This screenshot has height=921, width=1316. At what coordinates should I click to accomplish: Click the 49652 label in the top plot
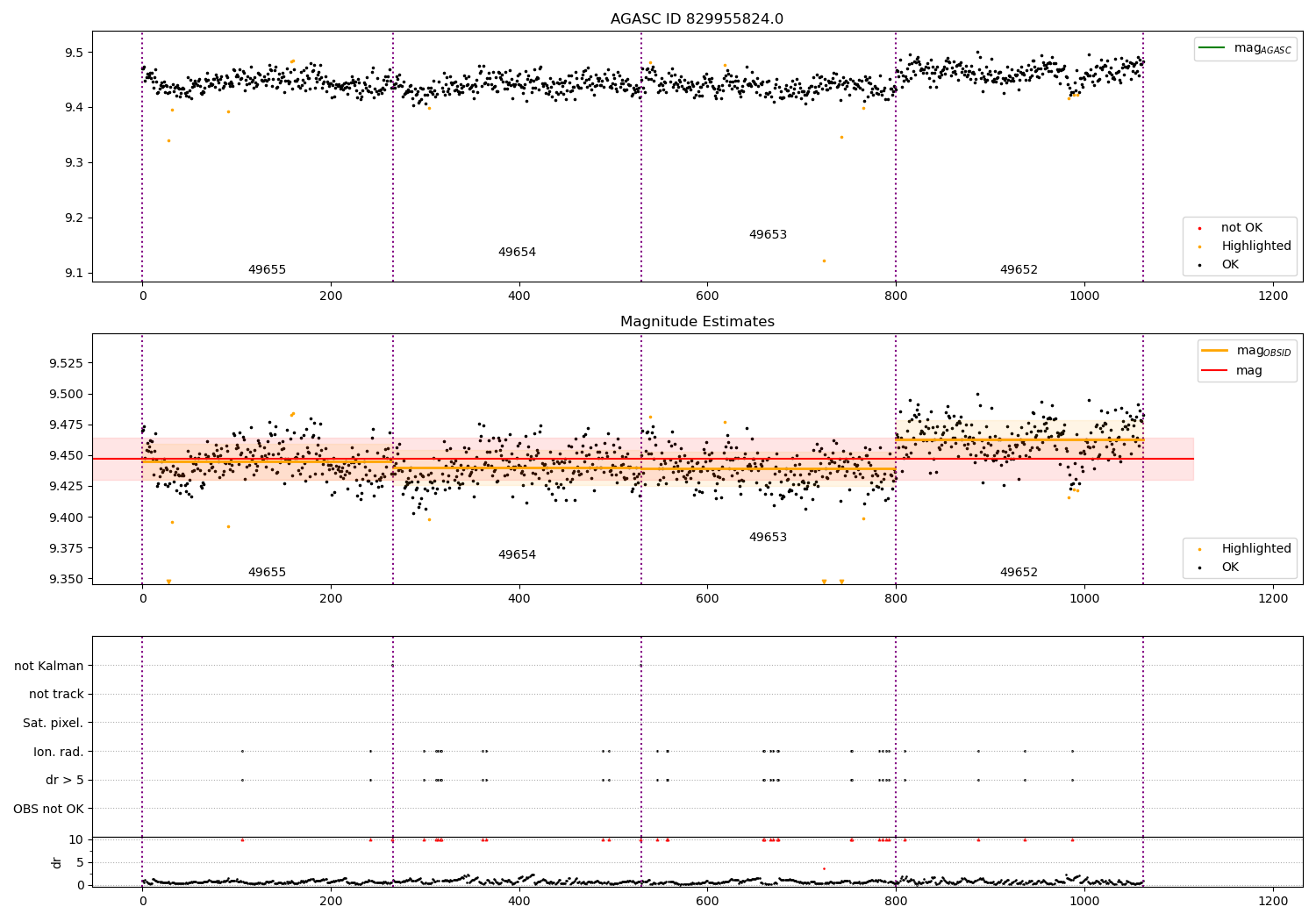pyautogui.click(x=1019, y=270)
